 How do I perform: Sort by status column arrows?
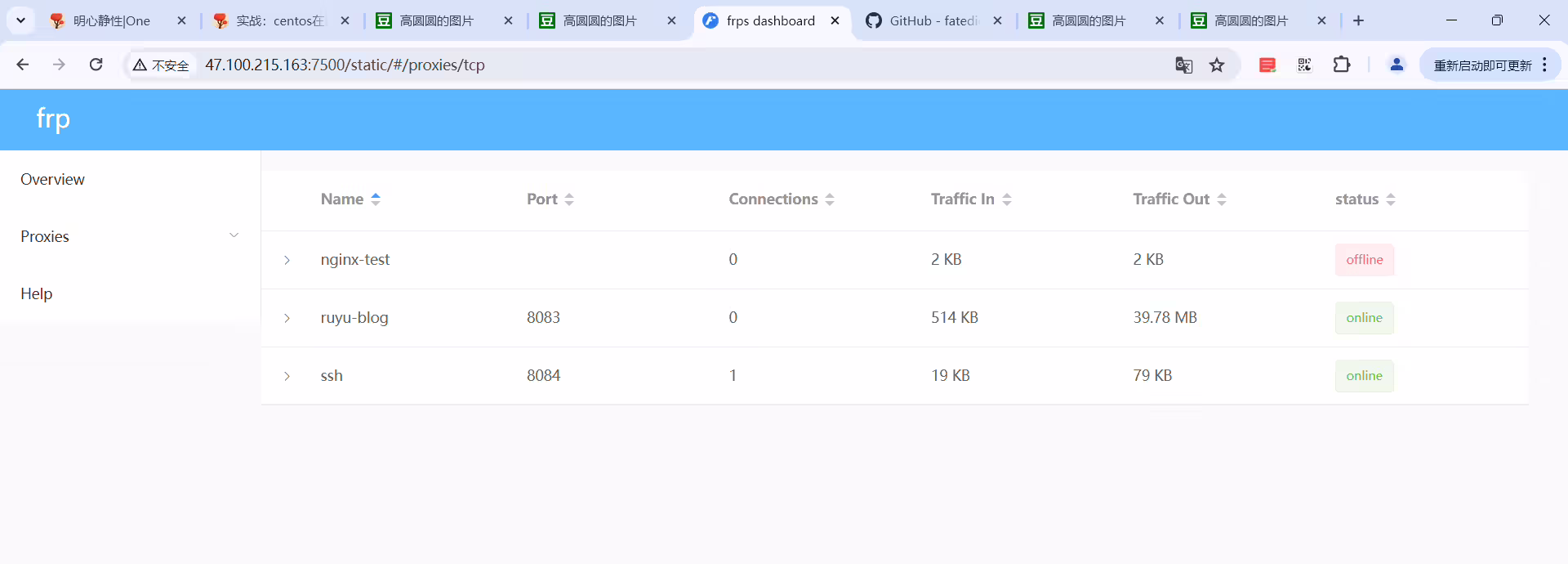pos(1391,199)
